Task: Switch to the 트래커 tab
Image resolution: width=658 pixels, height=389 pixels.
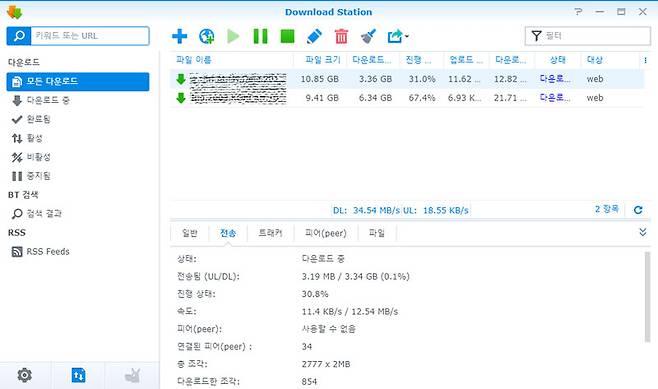Action: 270,233
